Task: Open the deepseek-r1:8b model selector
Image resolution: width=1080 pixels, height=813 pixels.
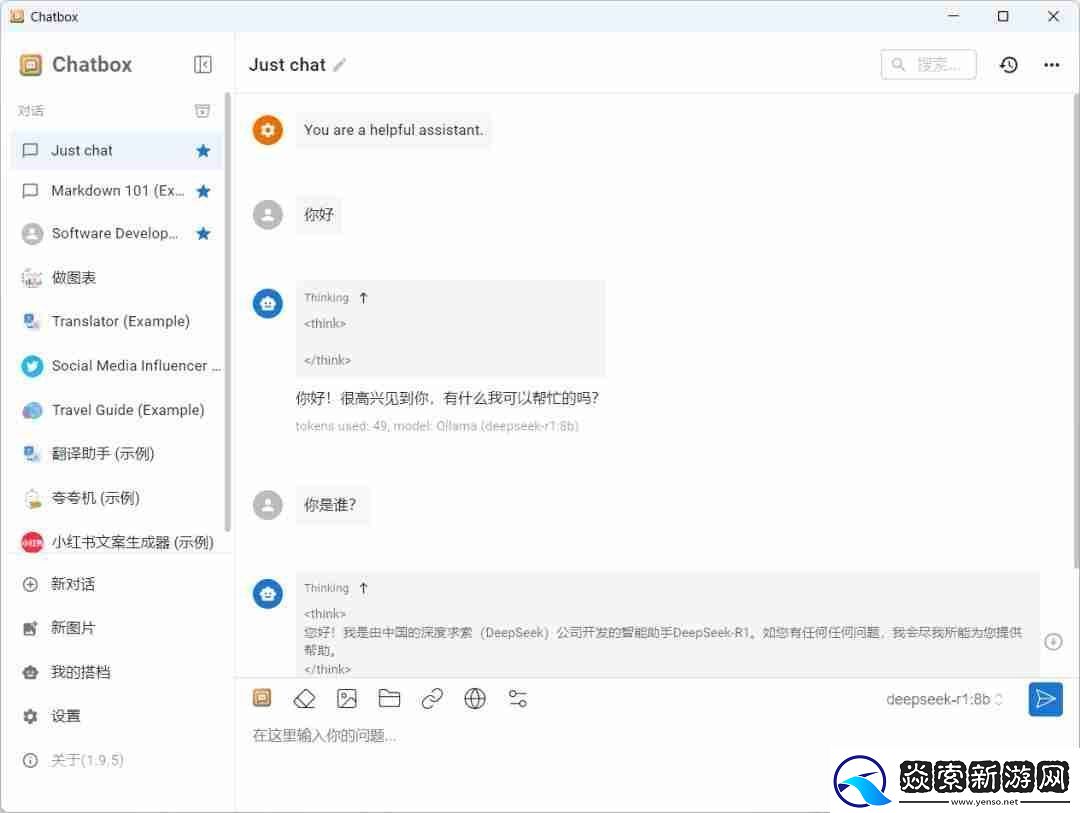Action: 944,699
